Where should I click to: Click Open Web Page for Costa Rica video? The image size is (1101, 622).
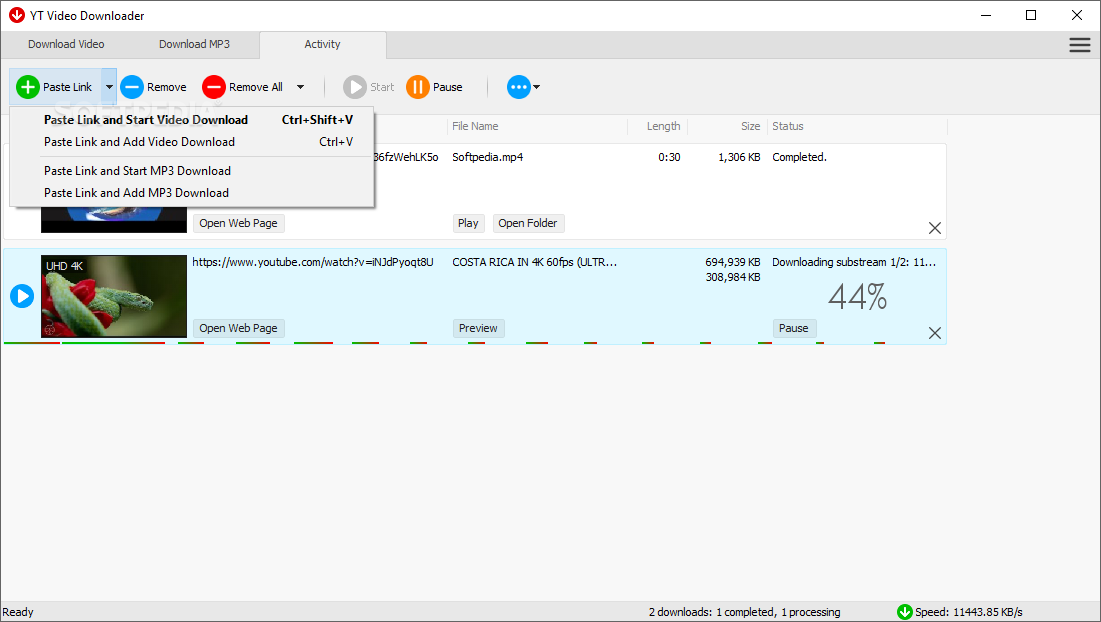coord(239,328)
